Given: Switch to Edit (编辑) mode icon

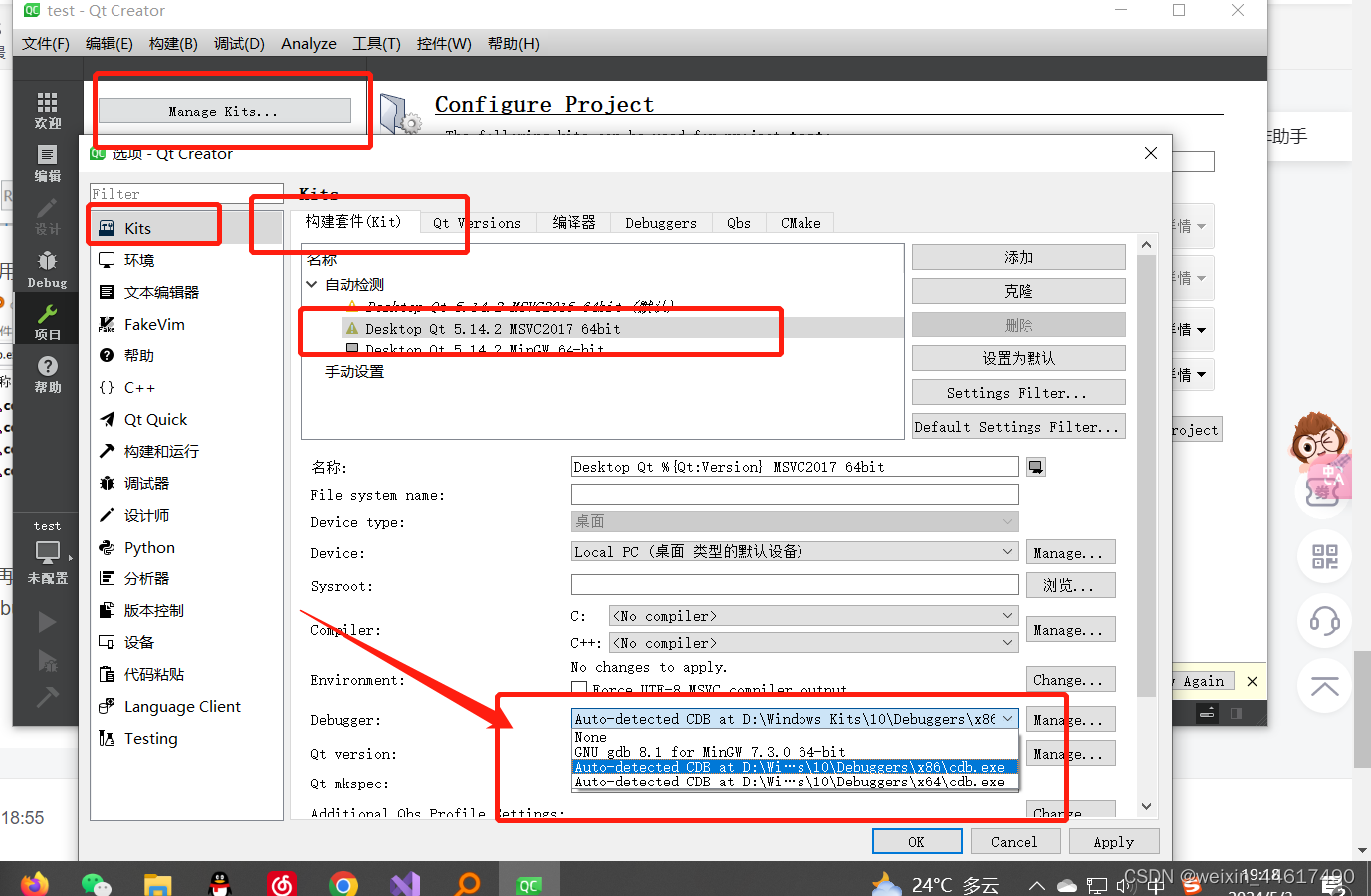Looking at the screenshot, I should [48, 155].
